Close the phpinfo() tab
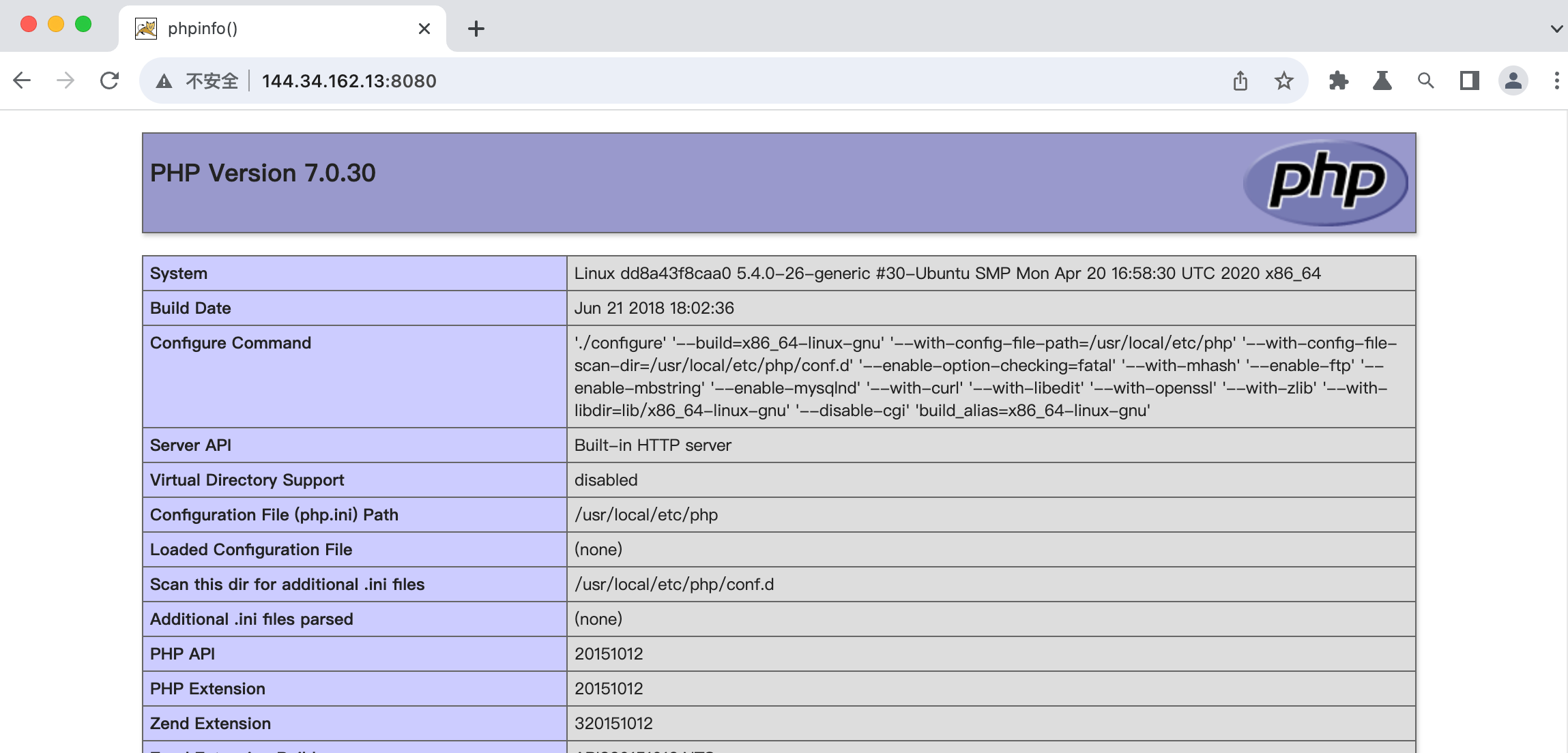 click(424, 29)
